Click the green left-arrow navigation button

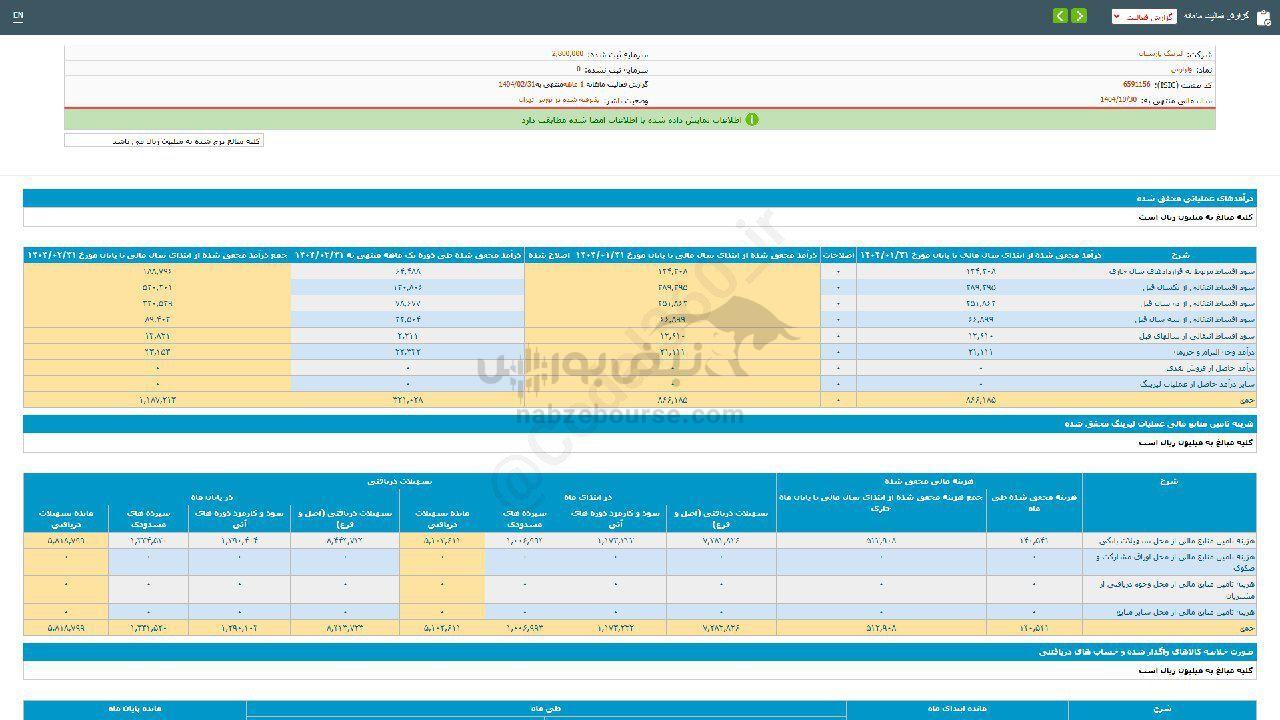[x=1061, y=16]
